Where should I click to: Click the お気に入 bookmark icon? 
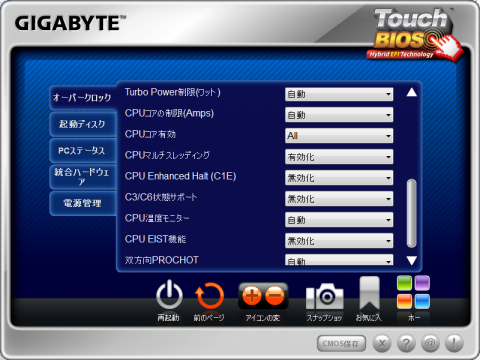pos(369,294)
